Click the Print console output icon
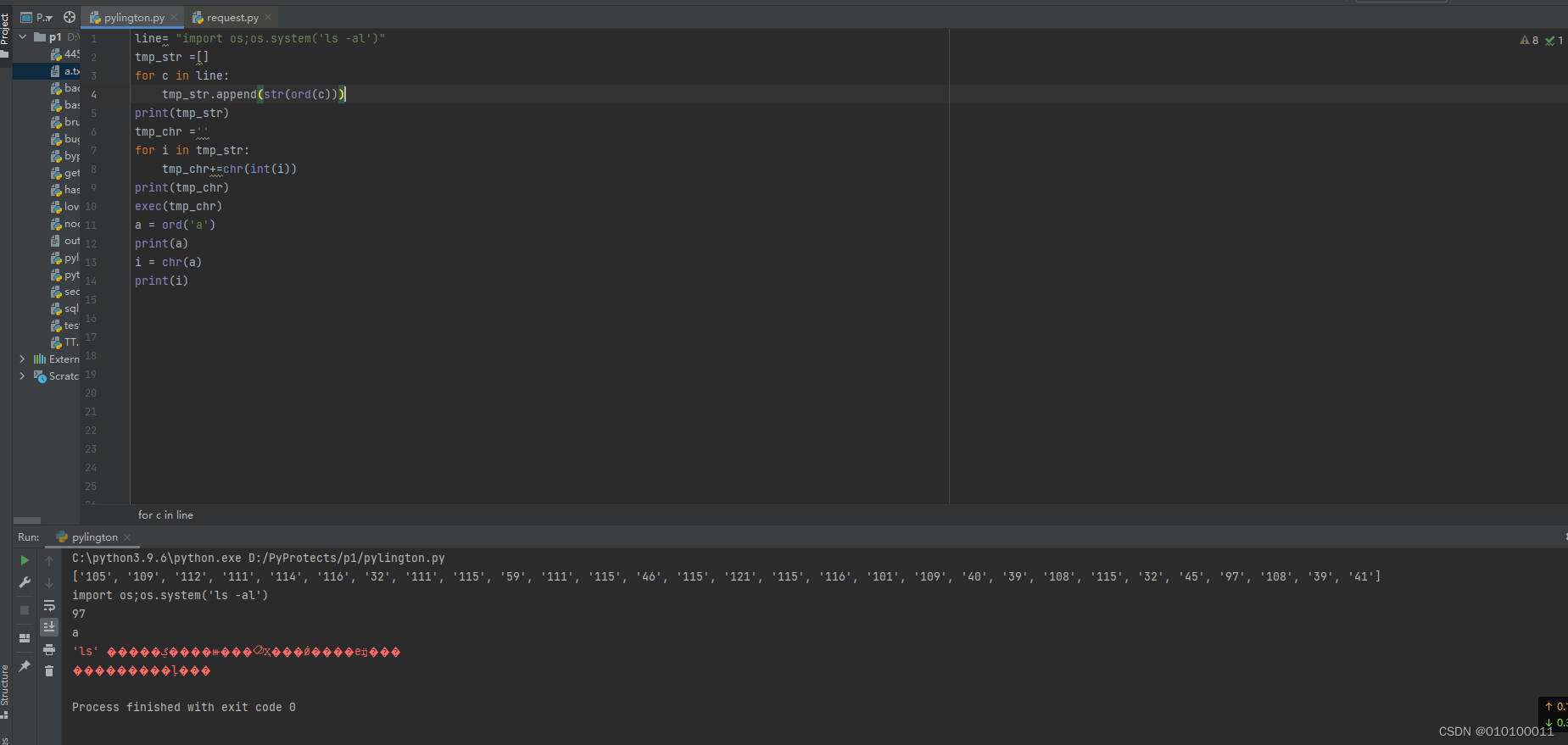 pos(49,649)
